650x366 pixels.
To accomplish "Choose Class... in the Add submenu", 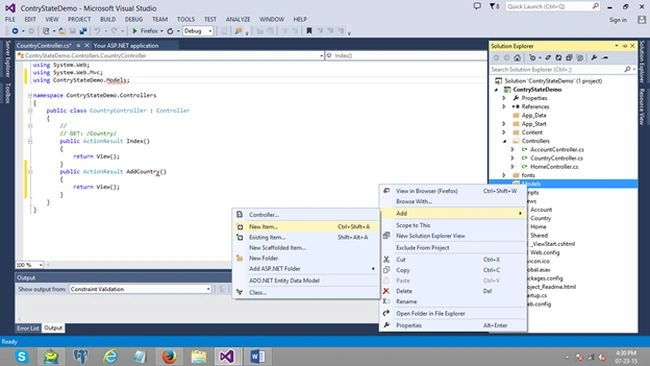I will tap(306, 293).
